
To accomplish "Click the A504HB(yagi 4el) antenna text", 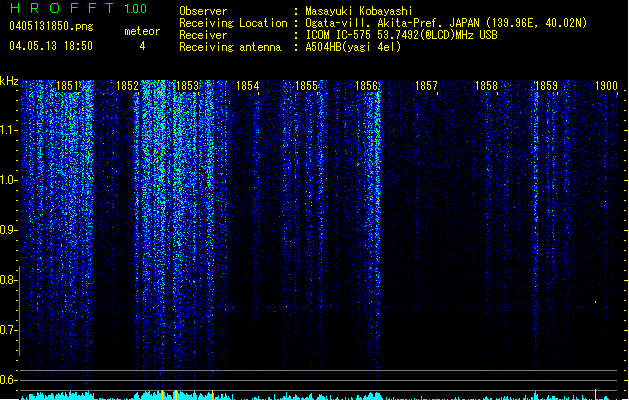I will tap(353, 47).
